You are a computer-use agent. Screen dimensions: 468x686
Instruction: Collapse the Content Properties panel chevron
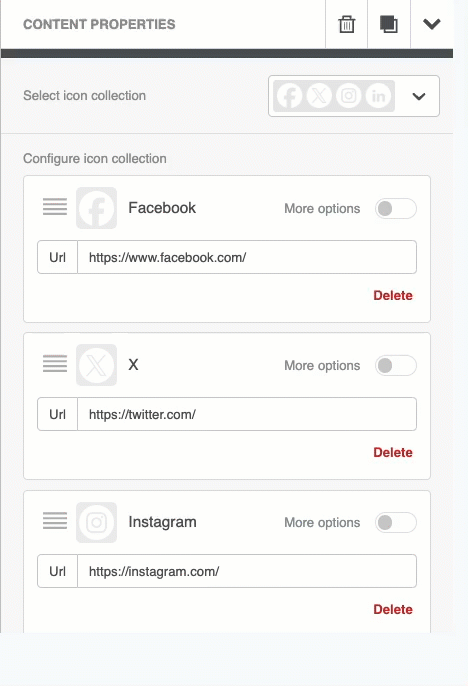click(432, 24)
